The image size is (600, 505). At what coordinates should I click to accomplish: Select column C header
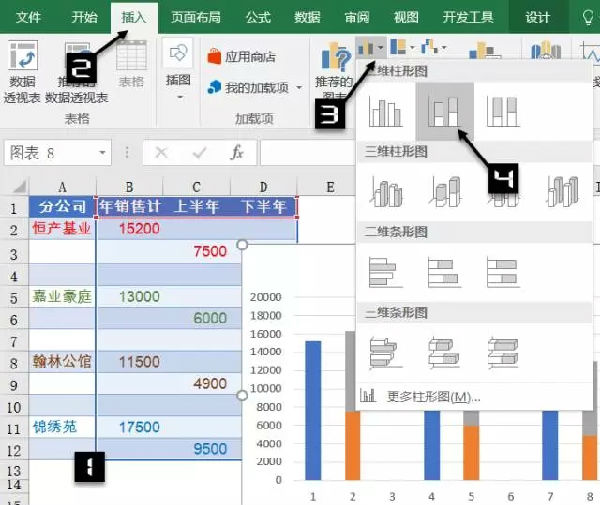pos(196,187)
